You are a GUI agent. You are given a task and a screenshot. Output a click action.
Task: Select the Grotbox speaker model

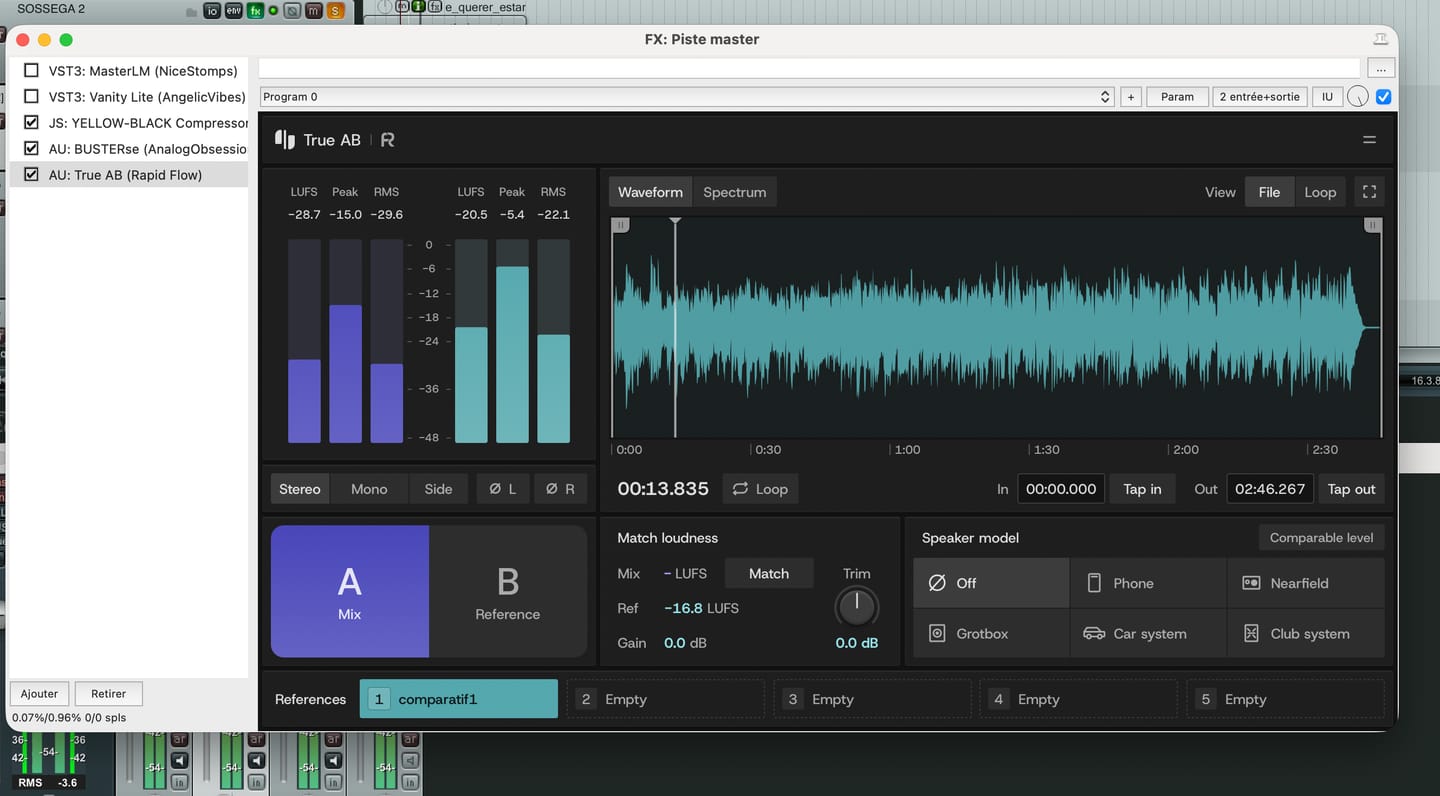pos(991,633)
